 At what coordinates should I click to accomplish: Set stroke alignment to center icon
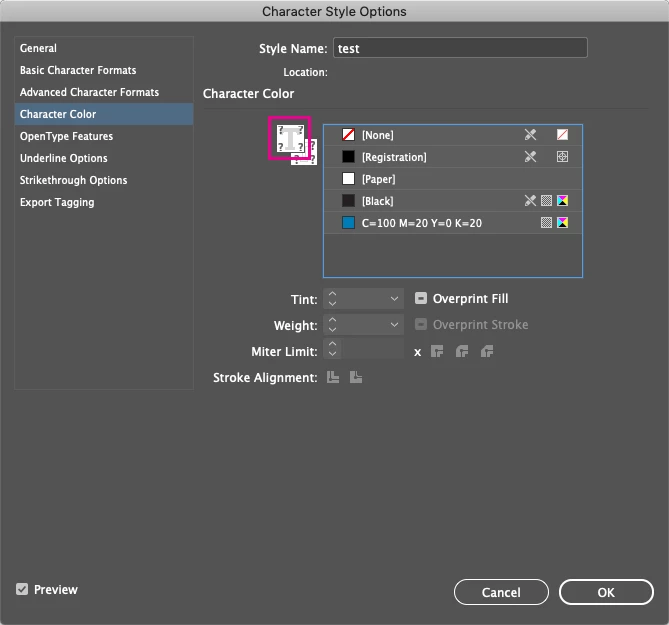(x=333, y=377)
